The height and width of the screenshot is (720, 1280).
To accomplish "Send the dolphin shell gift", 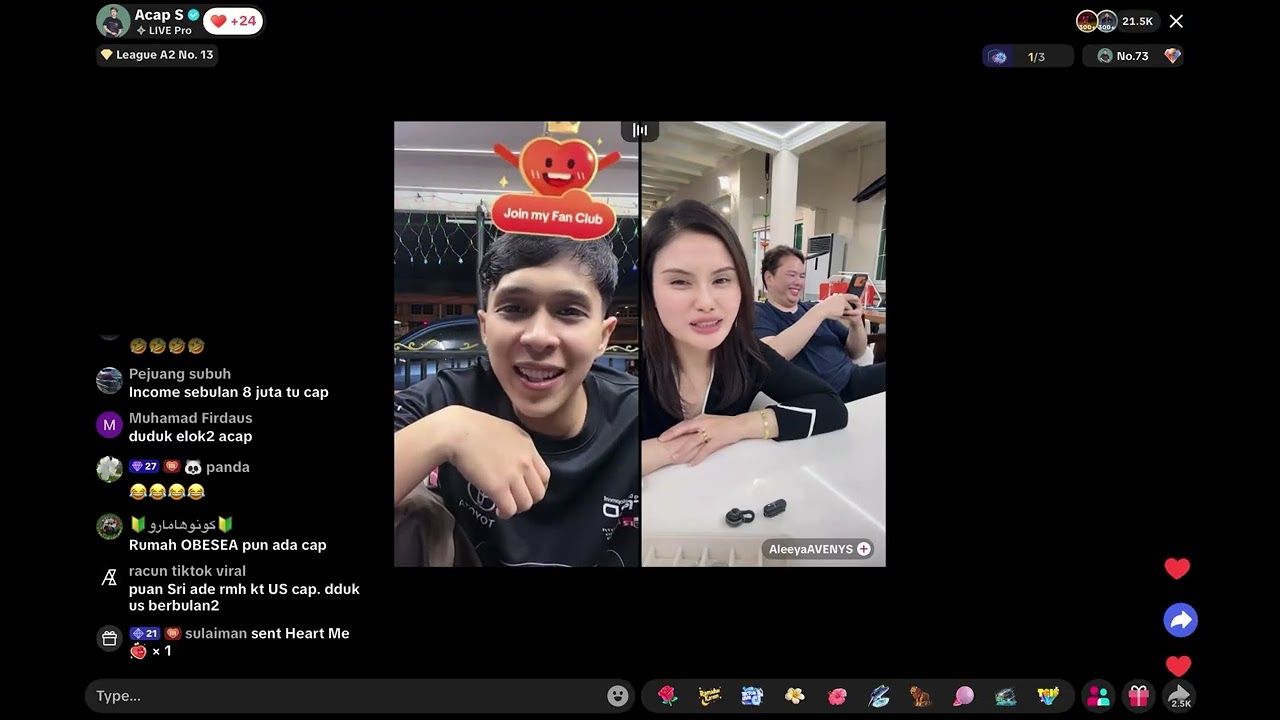I will (879, 696).
